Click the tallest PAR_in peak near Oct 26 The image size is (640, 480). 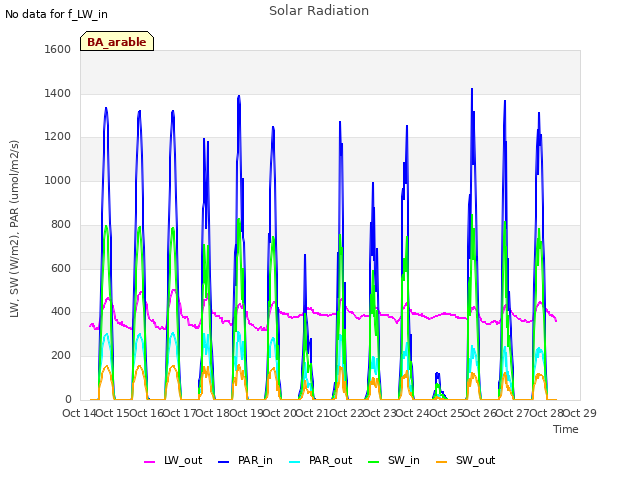[472, 89]
